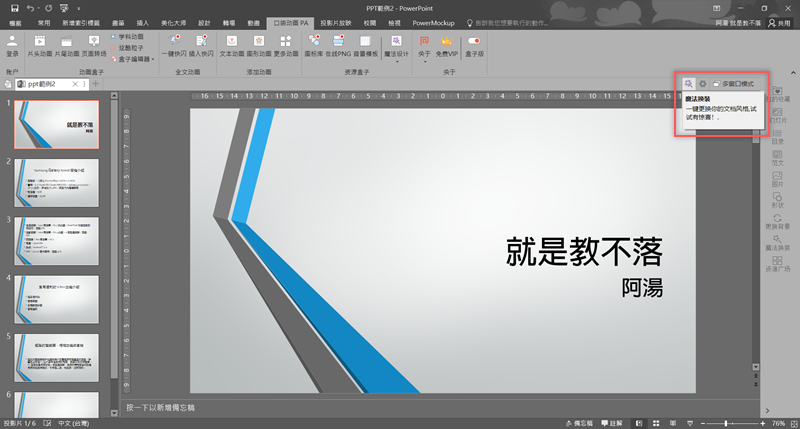Screen dimensions: 800x429
Task: Click the 魔法換裝 magic wand icon
Action: [689, 84]
